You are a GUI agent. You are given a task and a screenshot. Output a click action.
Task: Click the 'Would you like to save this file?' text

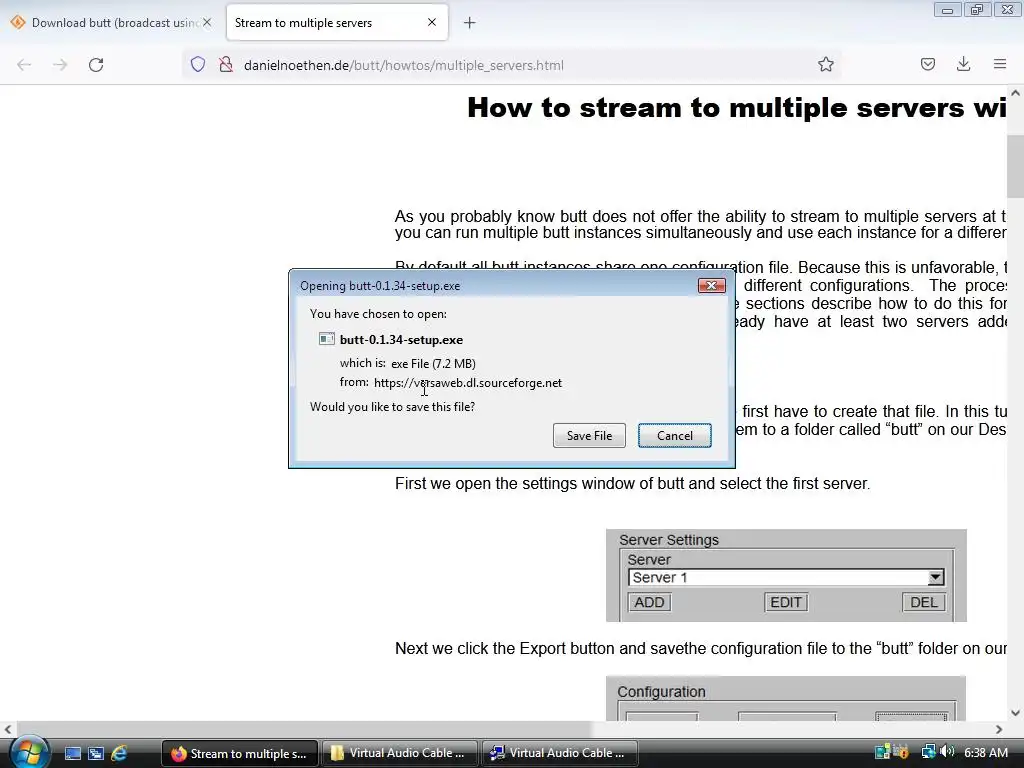(x=392, y=406)
